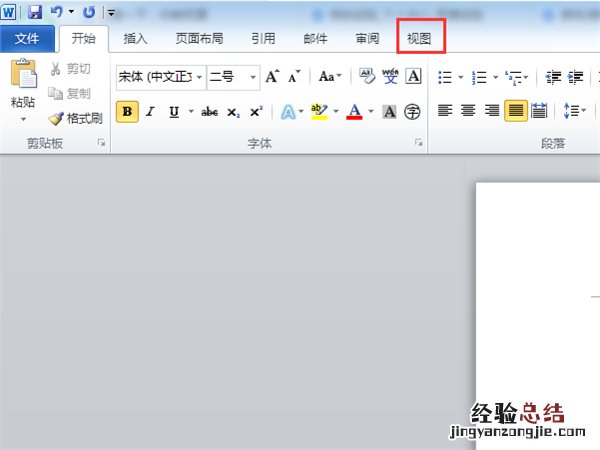This screenshot has width=600, height=450.
Task: Click the 粘贴 (Paste) clipboard icon
Action: [x=24, y=73]
